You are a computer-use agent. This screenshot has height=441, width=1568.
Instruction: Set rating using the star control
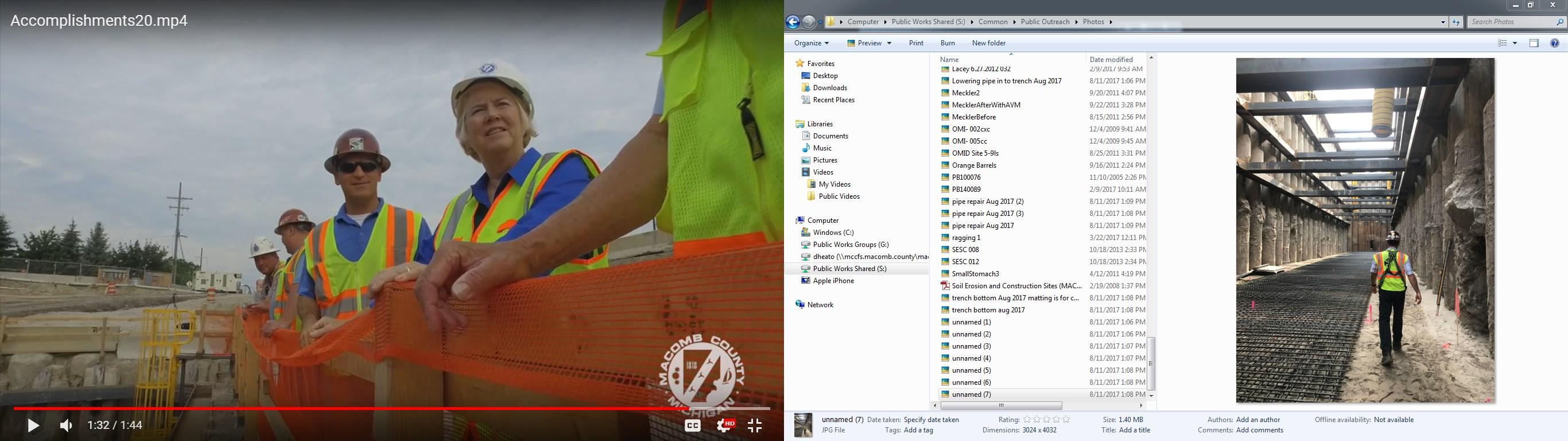[x=1046, y=420]
